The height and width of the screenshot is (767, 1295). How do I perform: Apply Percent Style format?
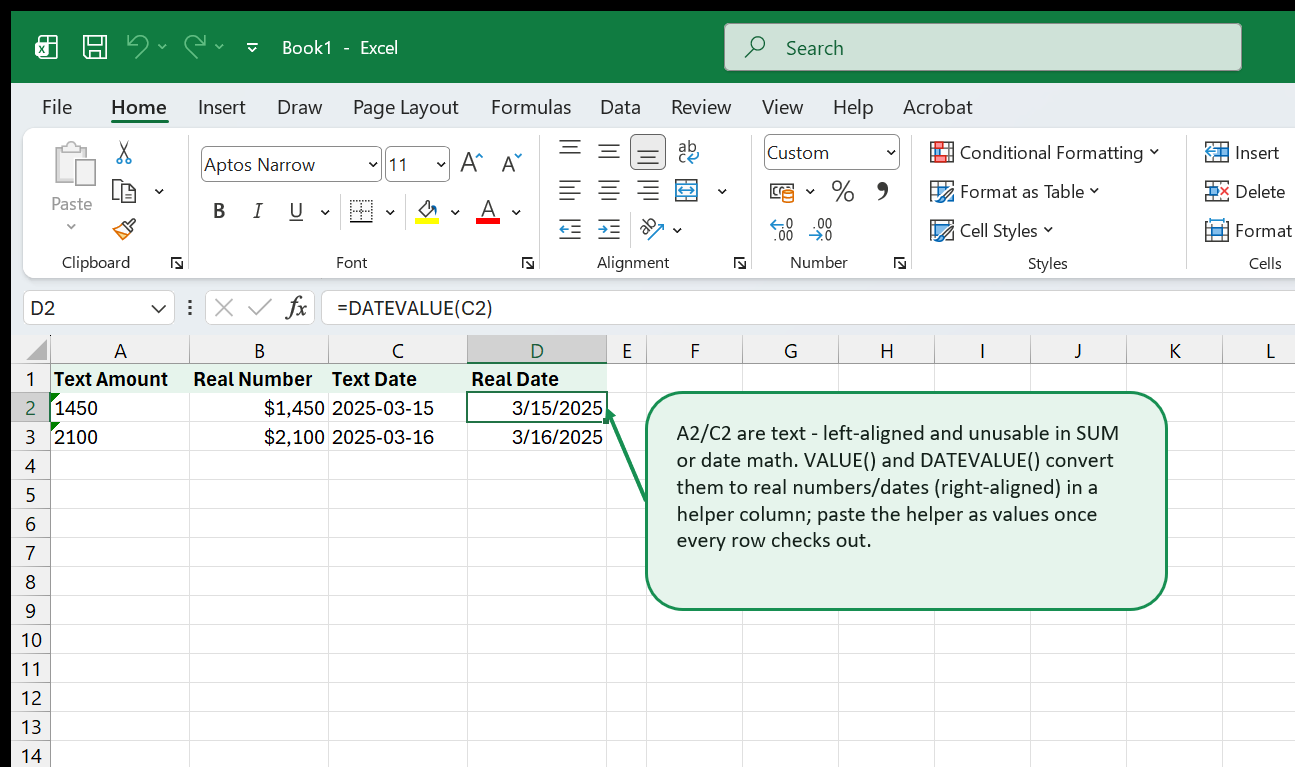coord(843,191)
